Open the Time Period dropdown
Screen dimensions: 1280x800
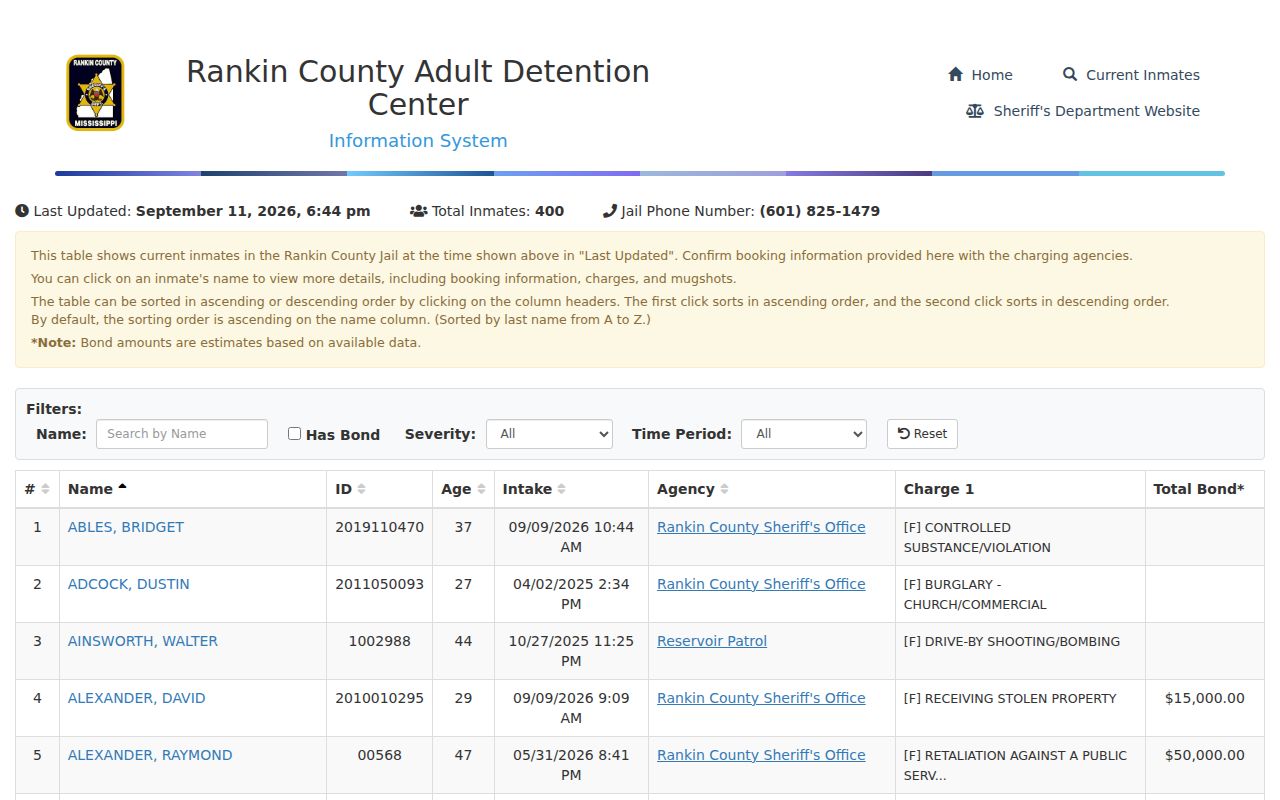point(804,434)
